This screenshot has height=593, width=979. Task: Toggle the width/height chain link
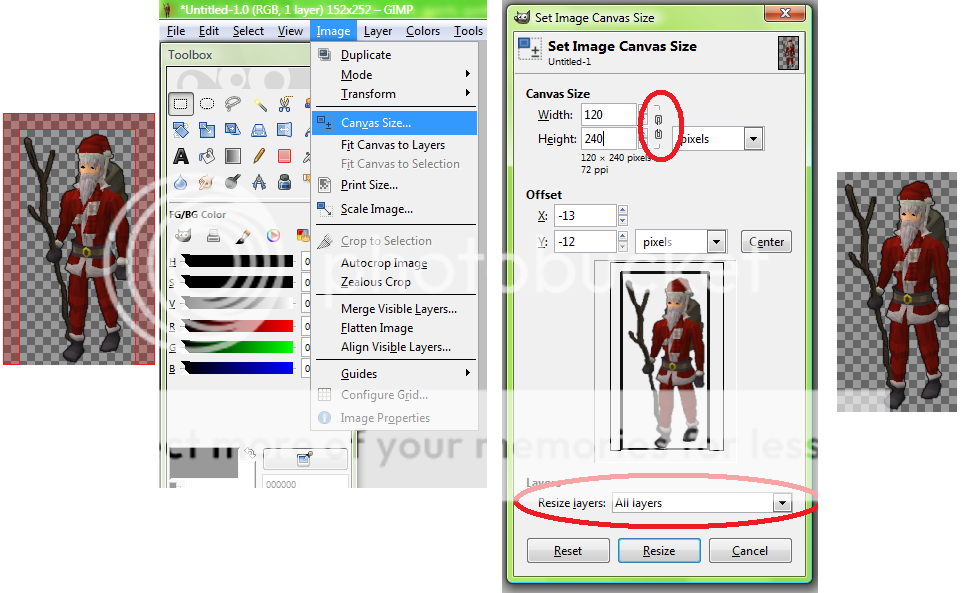657,127
